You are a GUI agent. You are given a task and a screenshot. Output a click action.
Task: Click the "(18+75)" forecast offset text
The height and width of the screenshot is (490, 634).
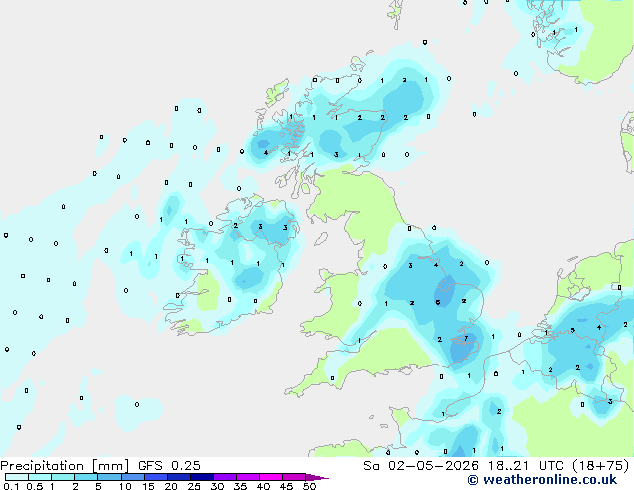tap(601, 466)
